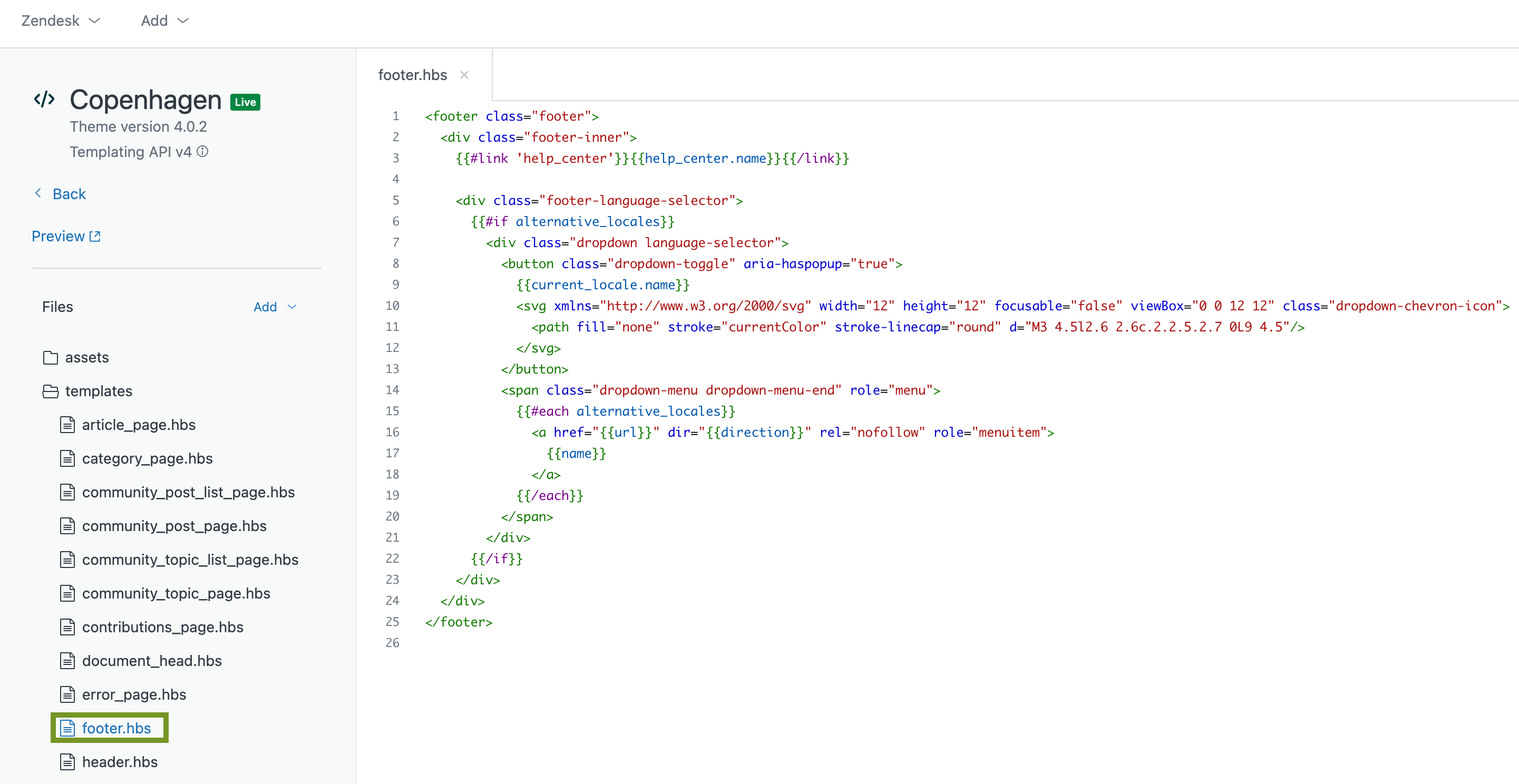The image size is (1519, 784).
Task: Click '{{current_locale.name}}' on line 9
Action: point(602,285)
